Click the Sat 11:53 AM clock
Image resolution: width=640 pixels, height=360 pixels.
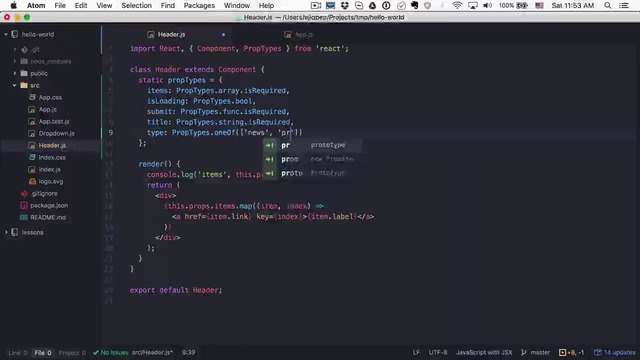[x=573, y=5]
